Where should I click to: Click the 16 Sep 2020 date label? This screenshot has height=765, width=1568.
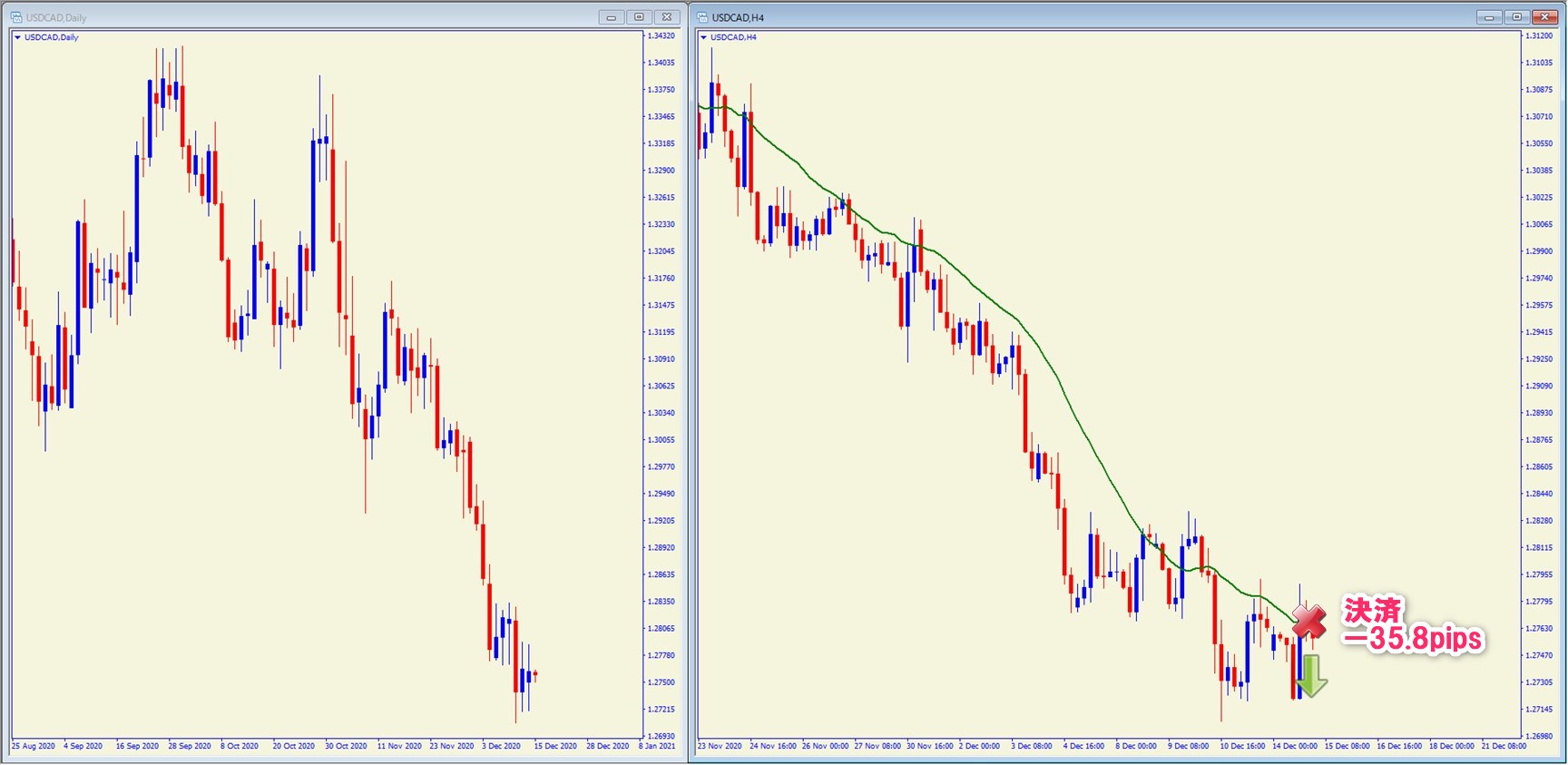point(137,746)
